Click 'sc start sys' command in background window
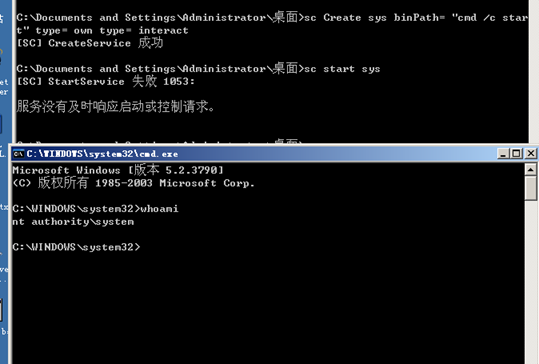This screenshot has width=539, height=364. click(342, 69)
